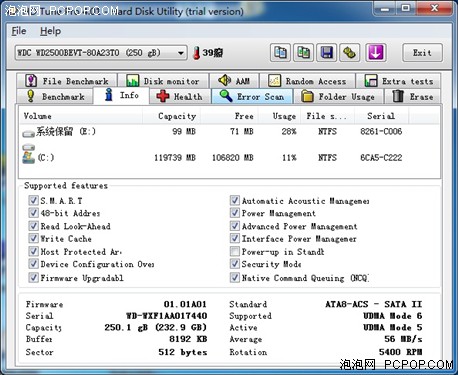Click the red cross Health icon
The width and height of the screenshot is (458, 375).
tap(163, 96)
